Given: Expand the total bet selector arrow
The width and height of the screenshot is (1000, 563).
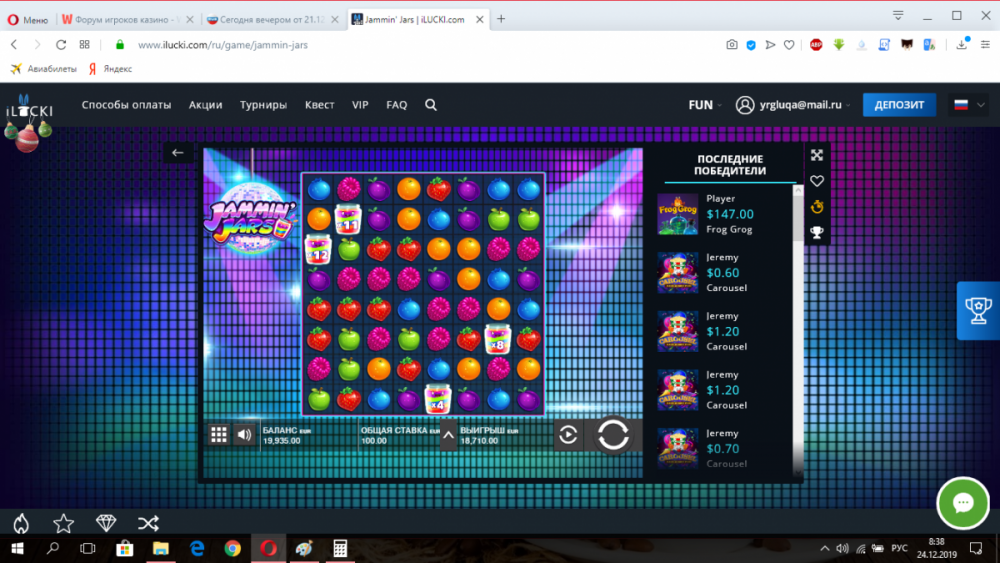Looking at the screenshot, I should [448, 435].
